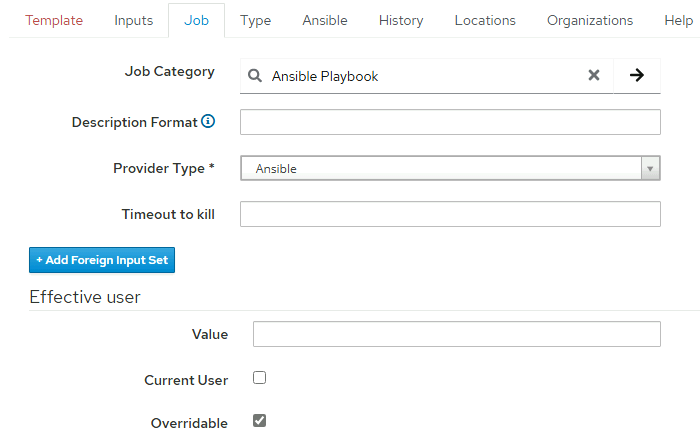This screenshot has height=433, width=700.
Task: Focus the Description Format input field
Action: click(450, 122)
